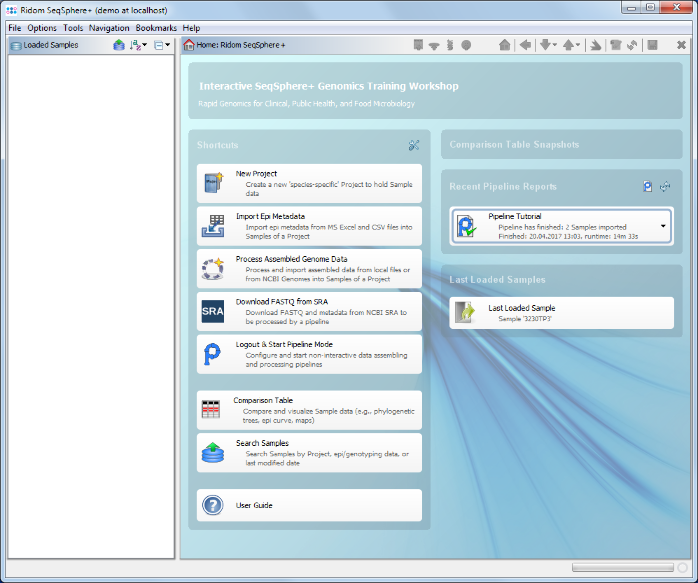Image resolution: width=698 pixels, height=583 pixels.
Task: Click Download FASTQ from SRA shortcut
Action: (x=309, y=312)
